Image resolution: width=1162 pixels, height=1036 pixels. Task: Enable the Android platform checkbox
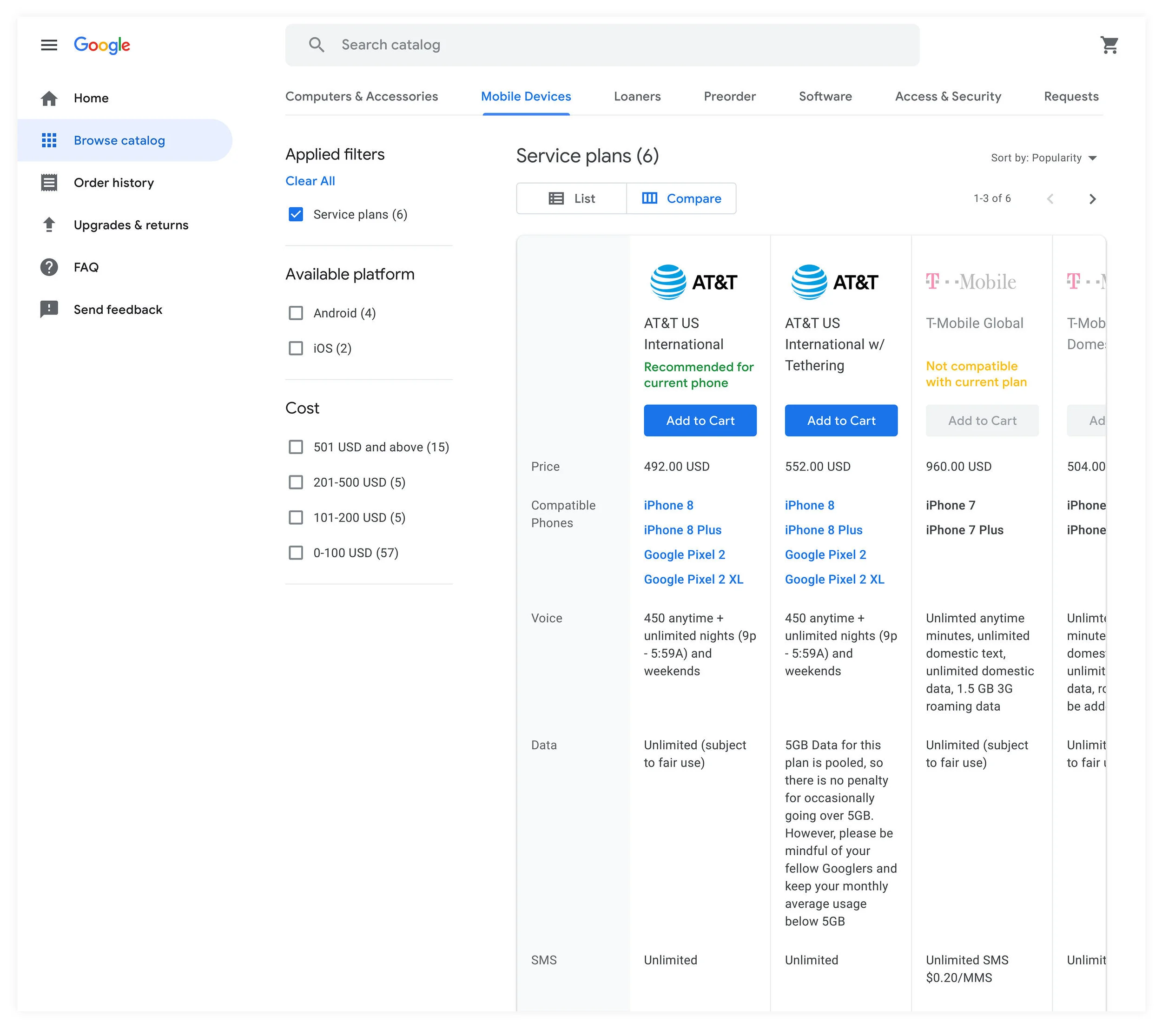(x=296, y=313)
